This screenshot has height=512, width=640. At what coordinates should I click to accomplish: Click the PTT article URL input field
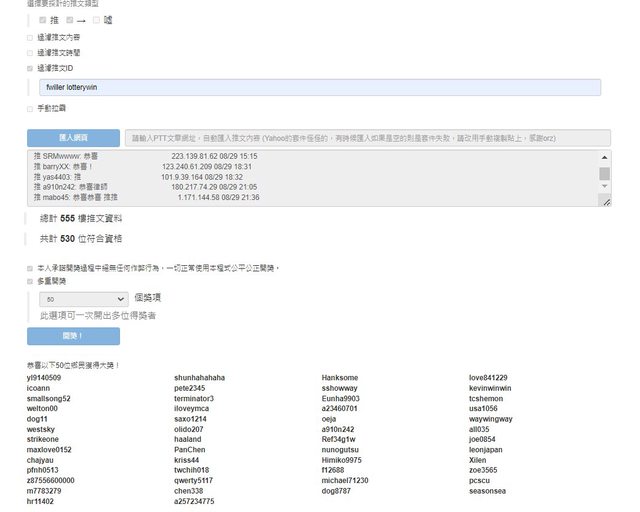(x=367, y=138)
